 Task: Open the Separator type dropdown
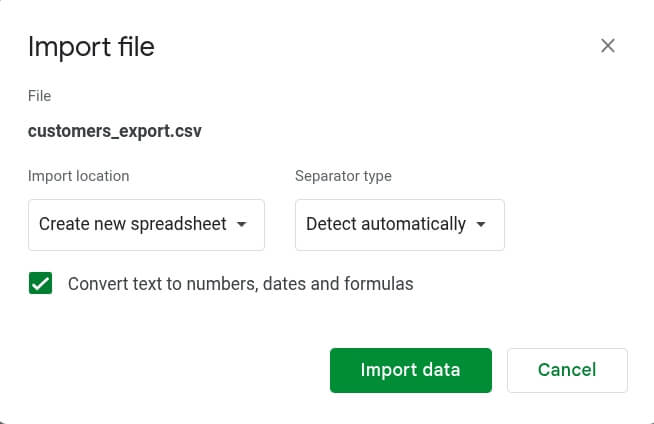(x=400, y=225)
